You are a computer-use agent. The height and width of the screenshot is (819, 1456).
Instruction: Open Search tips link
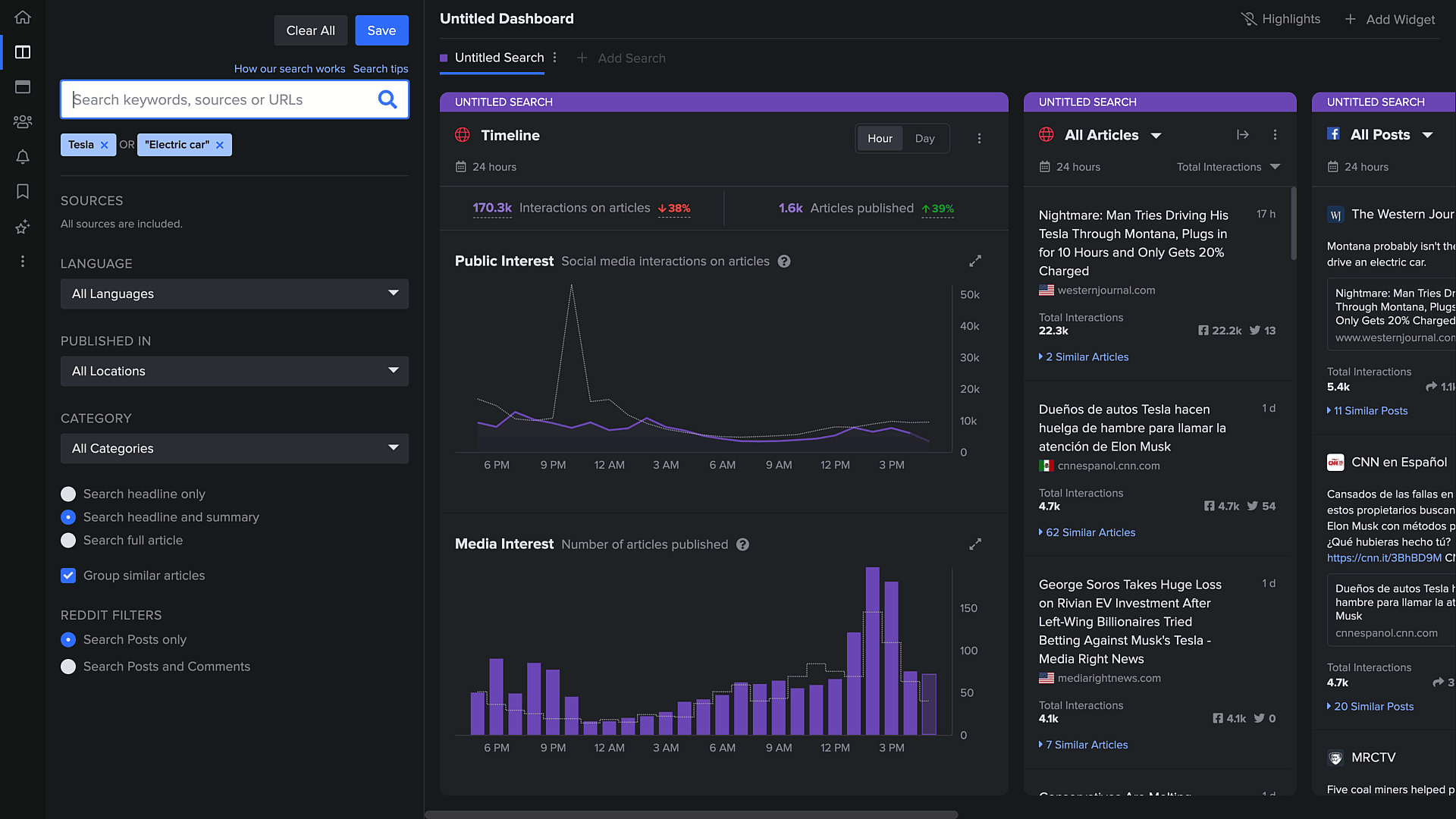[x=381, y=69]
